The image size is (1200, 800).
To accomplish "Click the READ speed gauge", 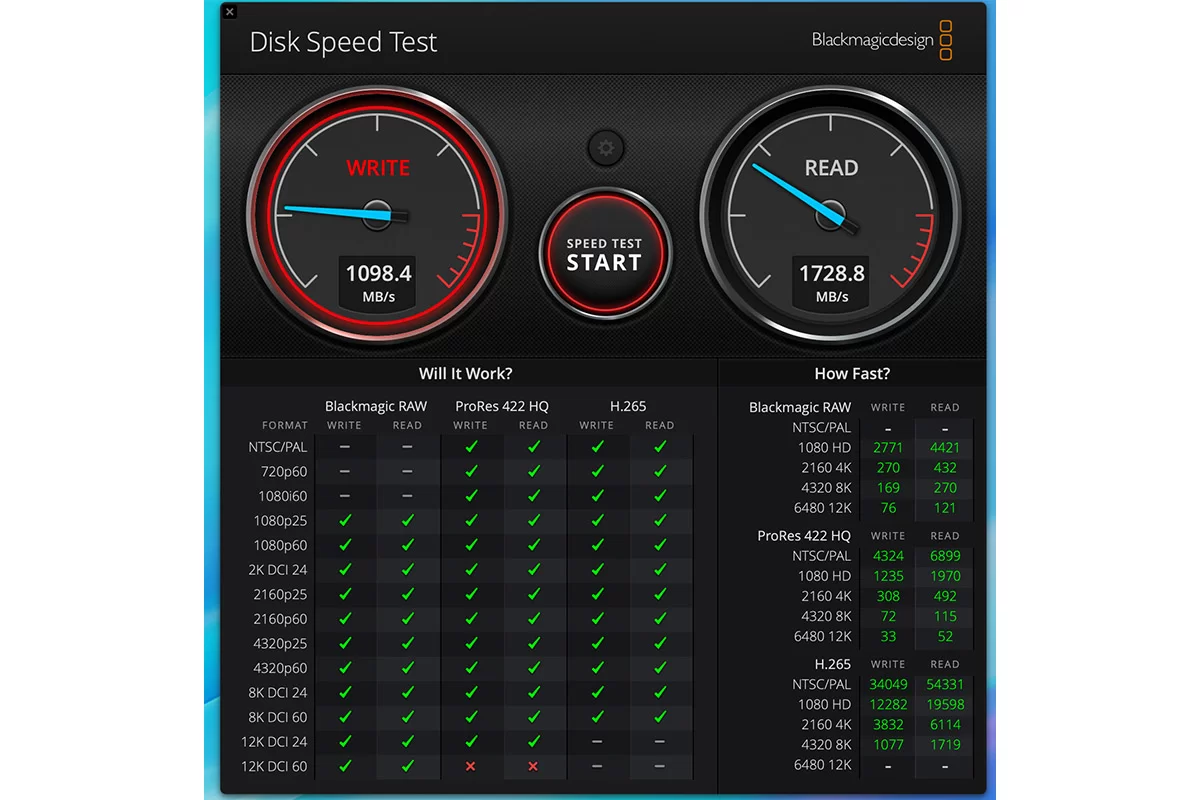I will [830, 215].
